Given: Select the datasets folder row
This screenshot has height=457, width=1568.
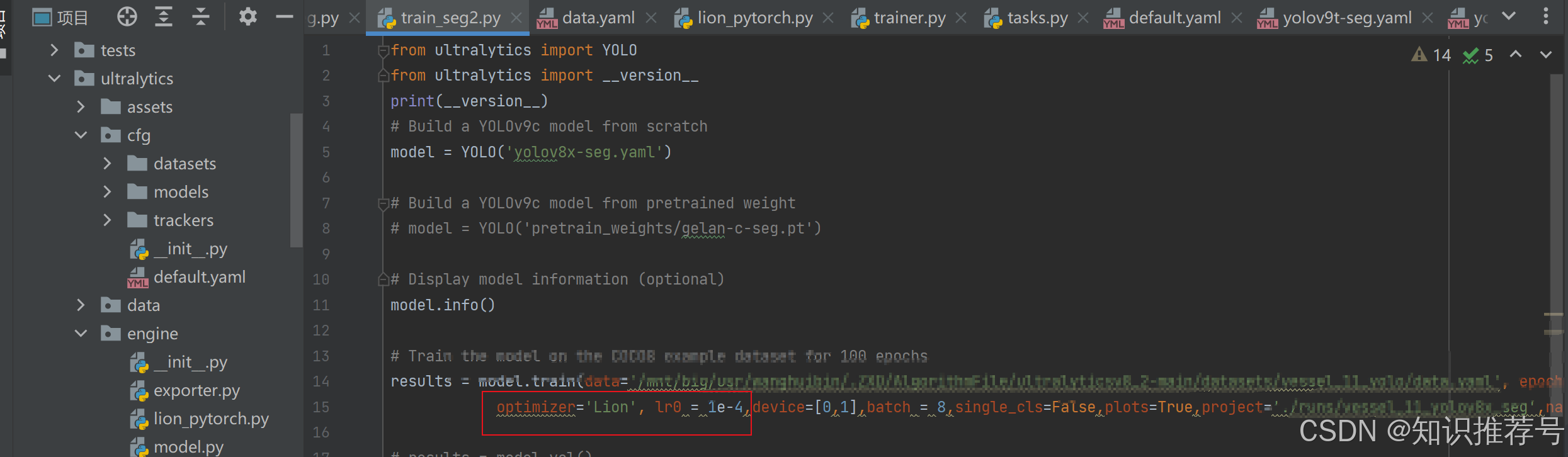Looking at the screenshot, I should coord(171,164).
